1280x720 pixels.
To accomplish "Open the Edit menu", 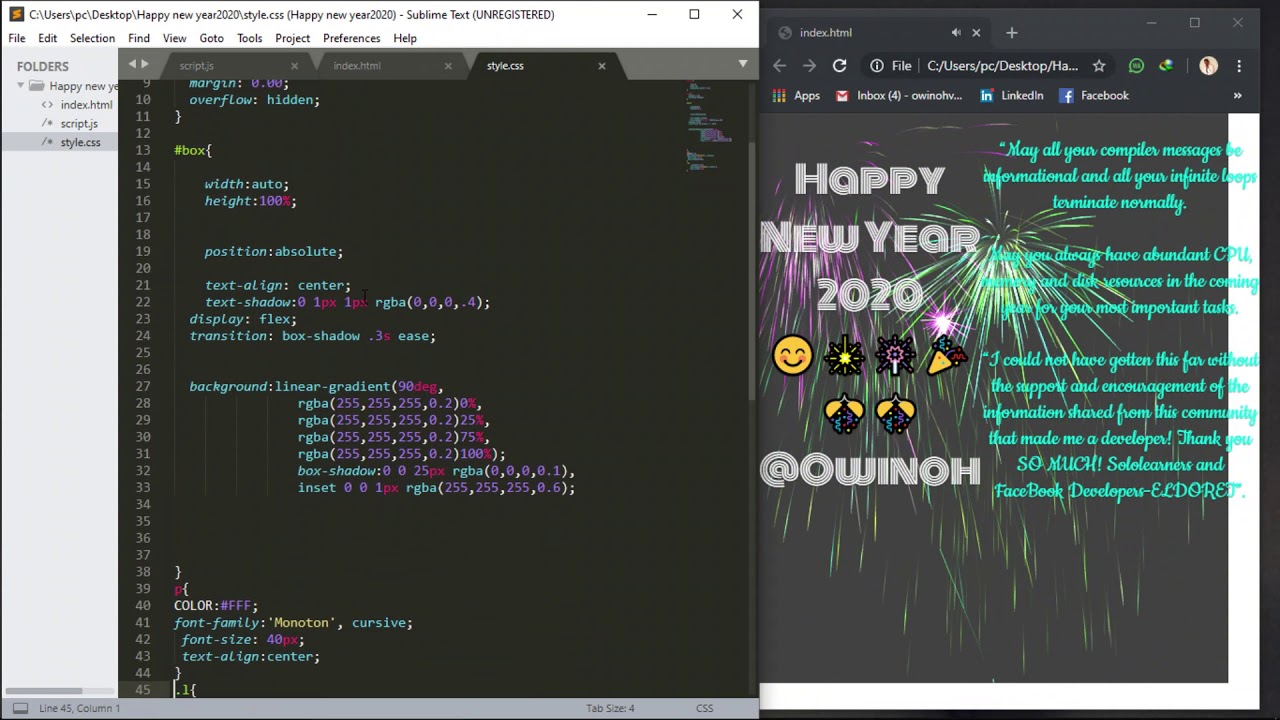I will coord(47,38).
